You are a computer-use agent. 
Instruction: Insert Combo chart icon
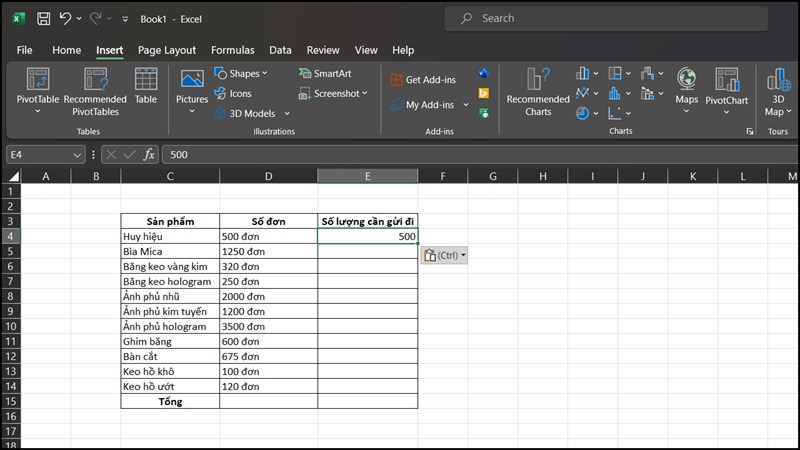[x=647, y=93]
